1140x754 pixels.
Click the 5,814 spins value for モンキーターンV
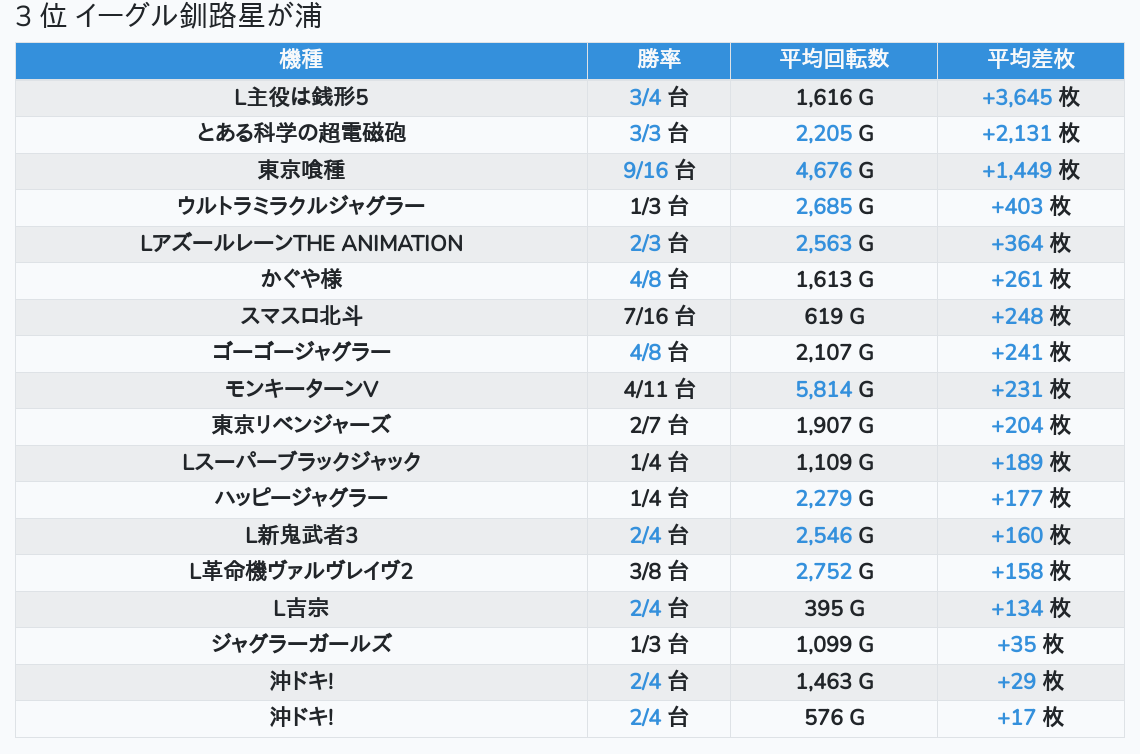(x=824, y=389)
